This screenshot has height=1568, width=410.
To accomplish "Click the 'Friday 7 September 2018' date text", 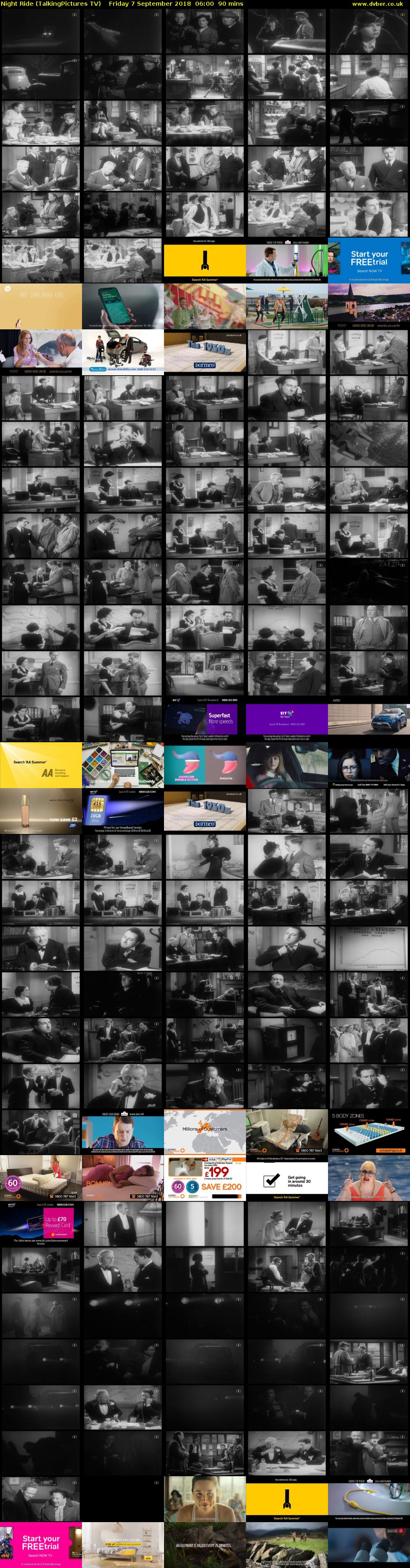I will 150,4.
